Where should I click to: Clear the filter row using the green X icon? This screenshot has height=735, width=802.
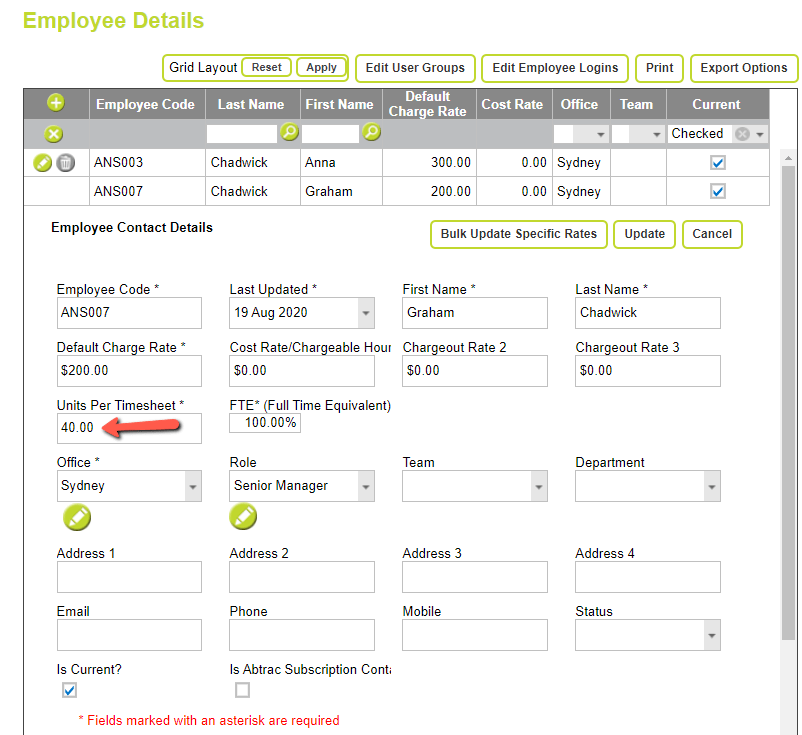[55, 133]
